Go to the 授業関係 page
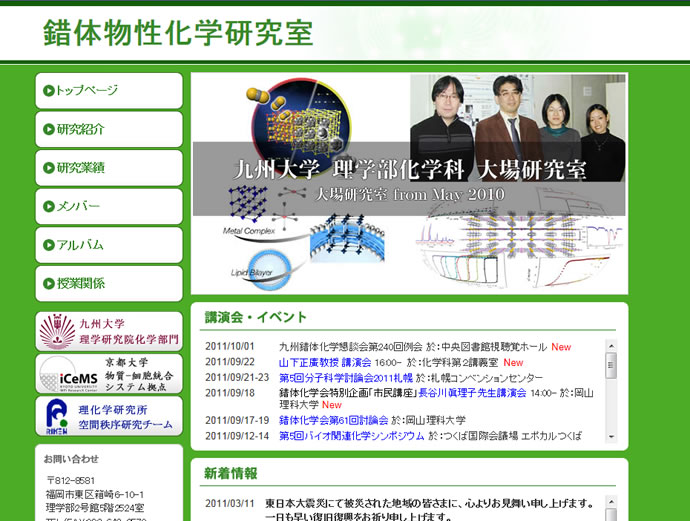This screenshot has width=690, height=521. tap(109, 283)
